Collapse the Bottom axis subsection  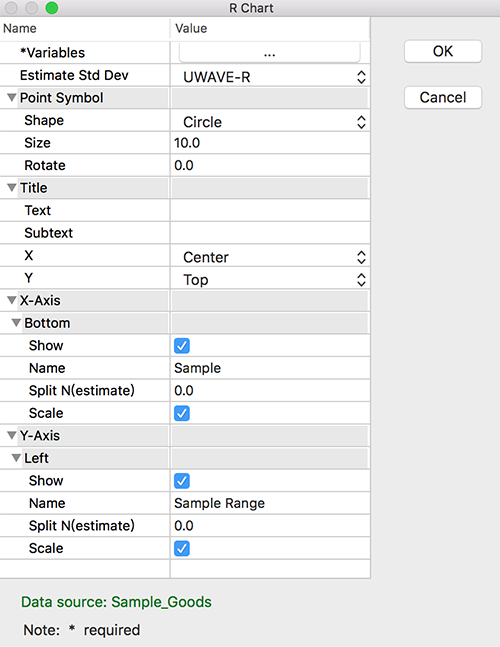[x=16, y=323]
